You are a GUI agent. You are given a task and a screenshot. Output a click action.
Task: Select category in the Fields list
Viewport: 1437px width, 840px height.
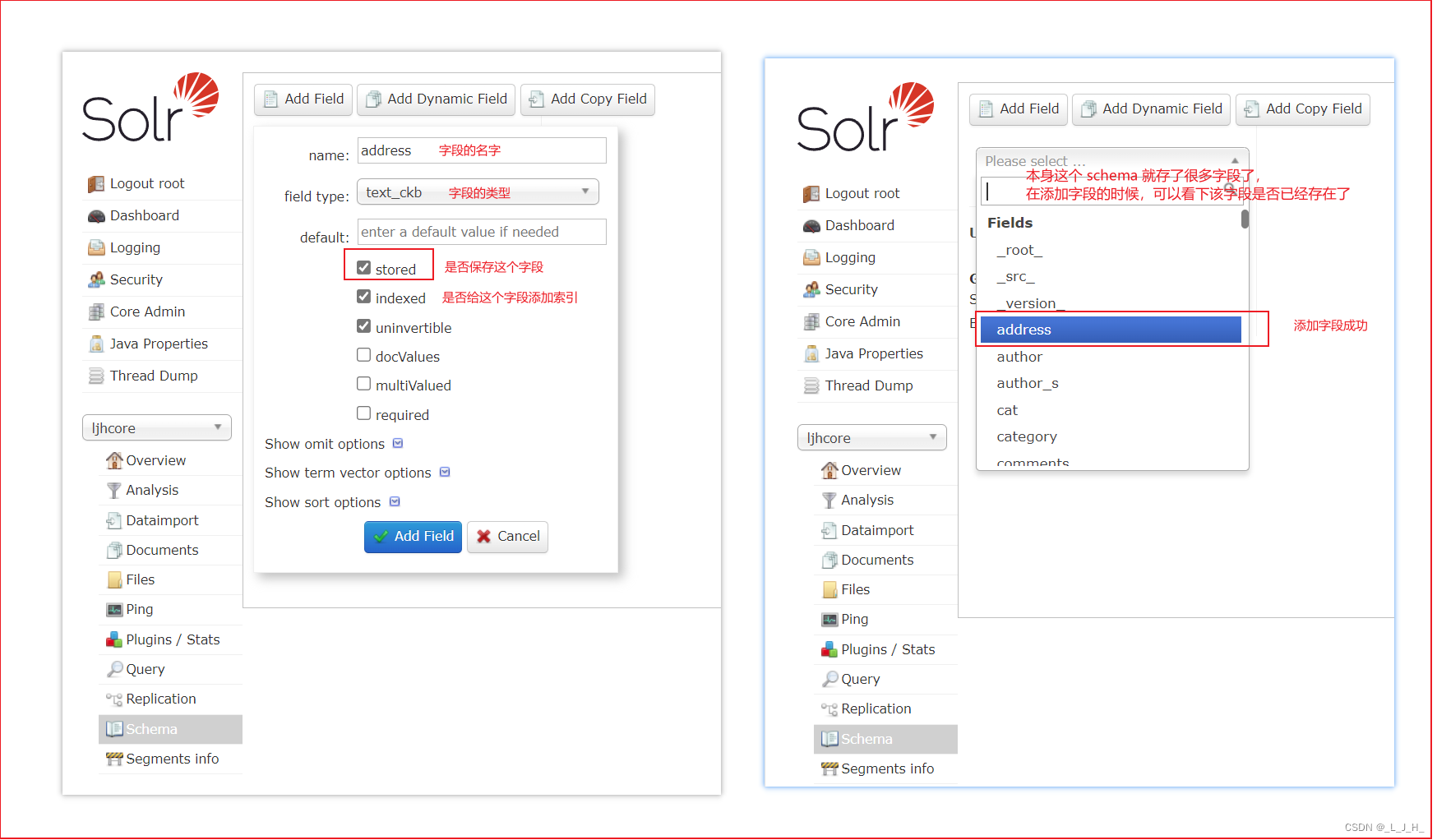tap(1111, 436)
